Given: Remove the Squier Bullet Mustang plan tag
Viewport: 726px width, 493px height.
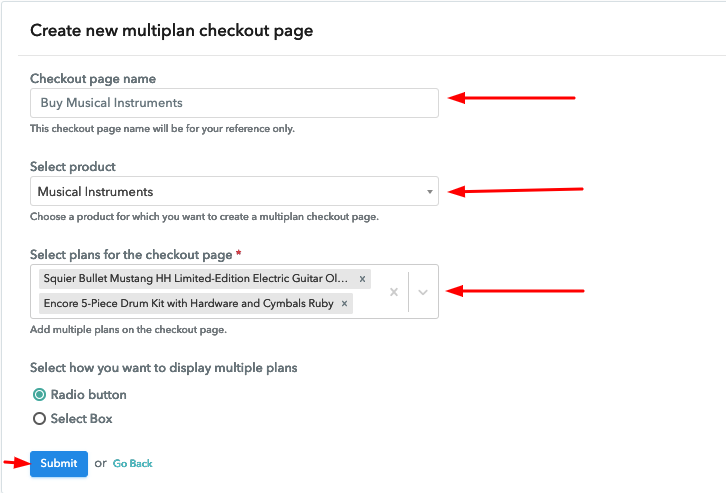Looking at the screenshot, I should pyautogui.click(x=362, y=279).
